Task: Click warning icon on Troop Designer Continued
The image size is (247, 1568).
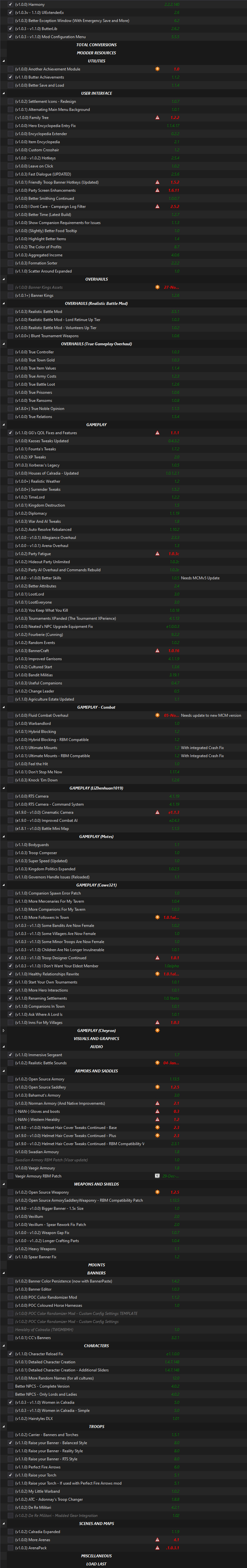Action: pyautogui.click(x=157, y=958)
